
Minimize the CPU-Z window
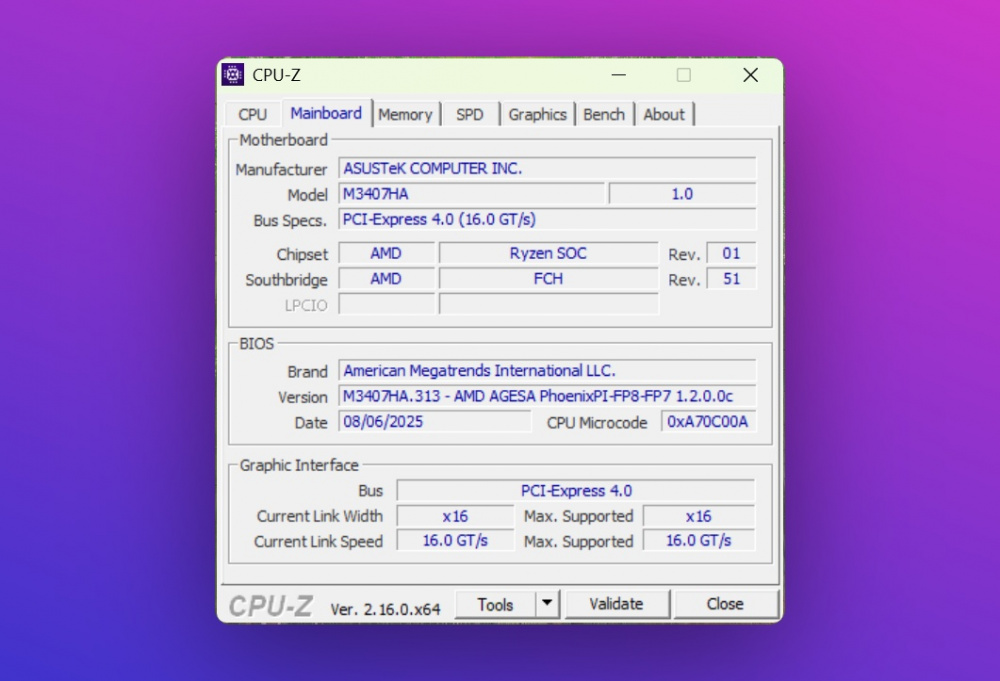click(x=619, y=75)
